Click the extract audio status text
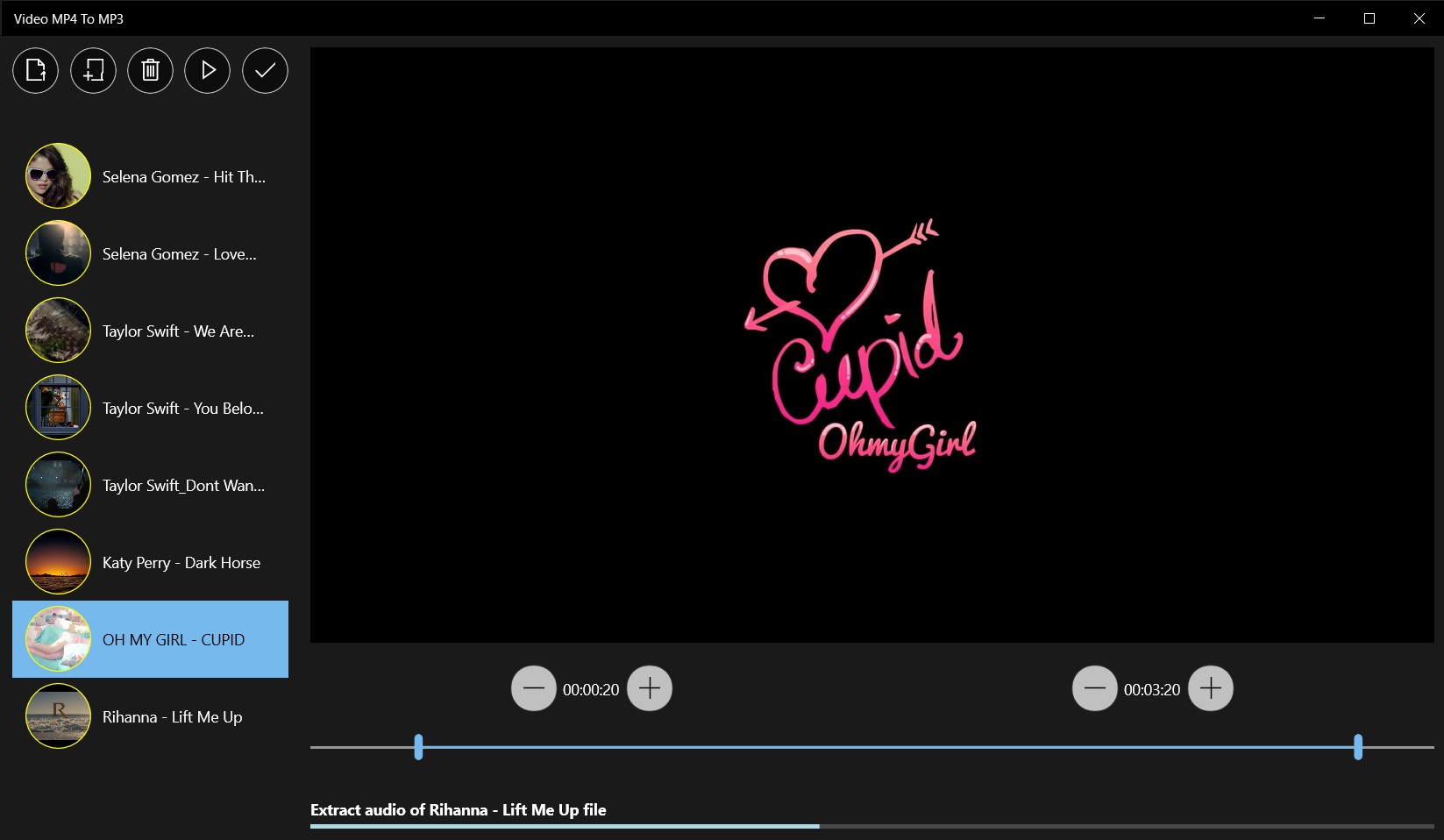Viewport: 1444px width, 840px height. pos(459,810)
